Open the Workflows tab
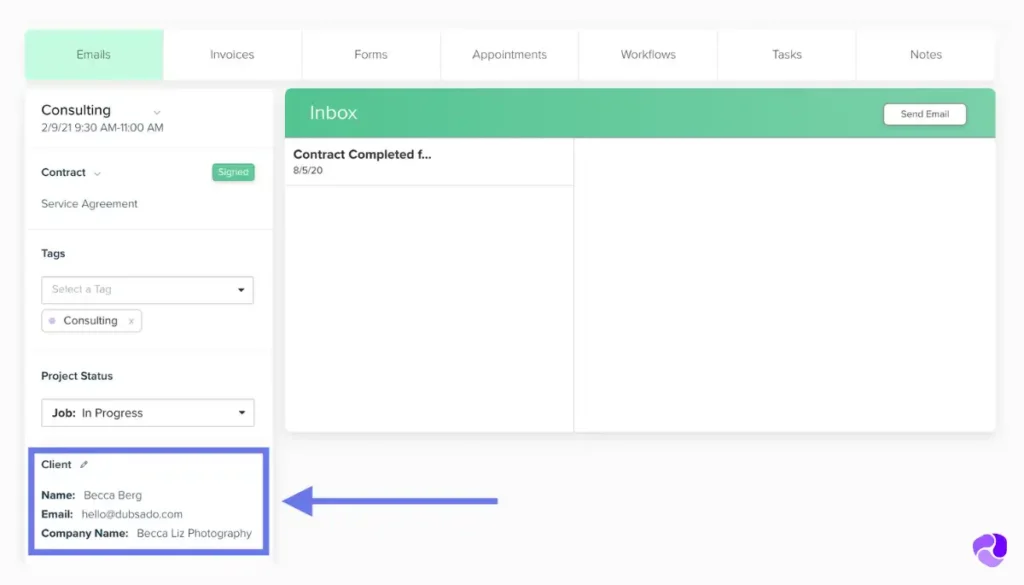Image resolution: width=1024 pixels, height=585 pixels. point(648,55)
